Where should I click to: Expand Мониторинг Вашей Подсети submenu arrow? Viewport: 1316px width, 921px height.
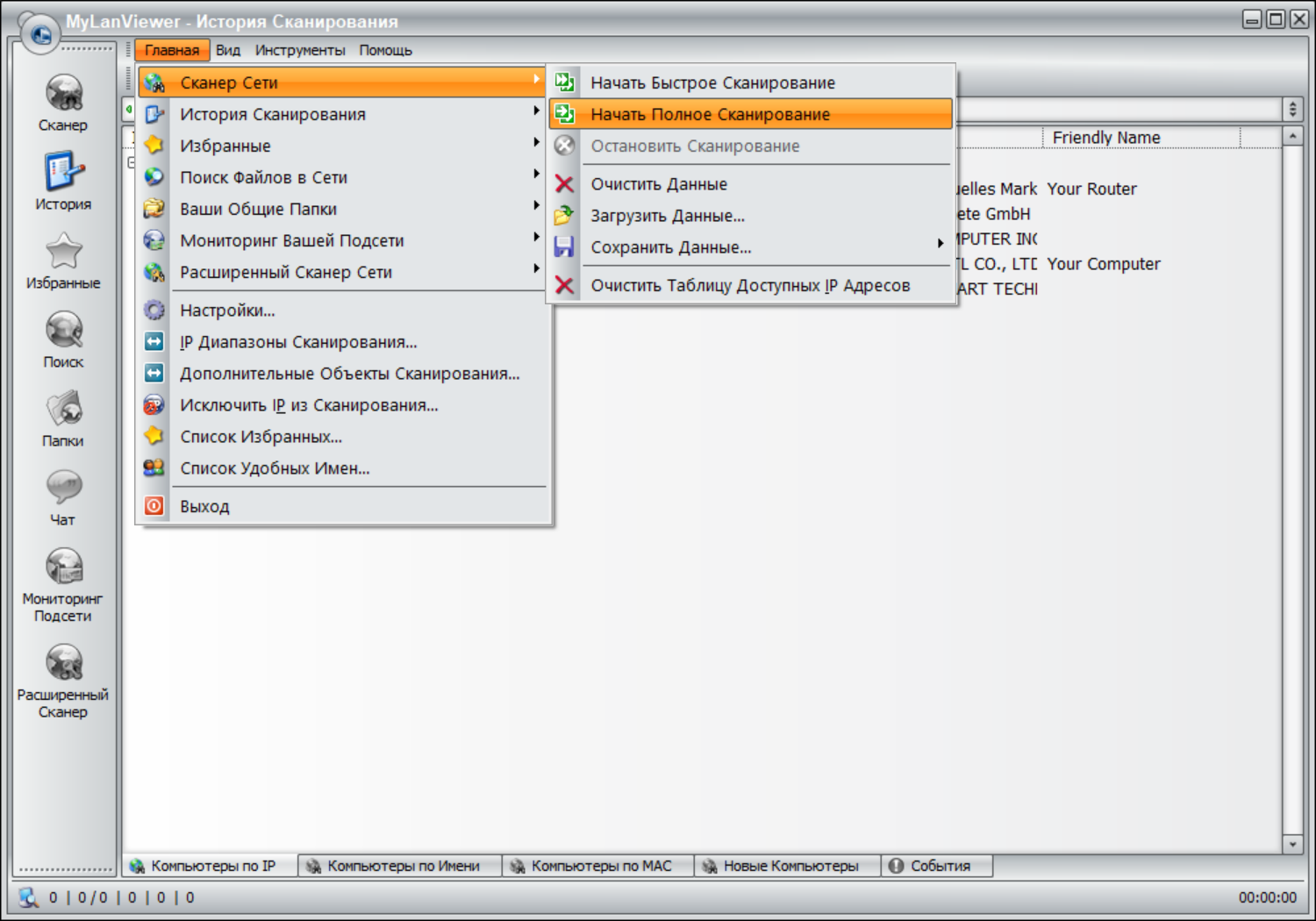point(536,238)
